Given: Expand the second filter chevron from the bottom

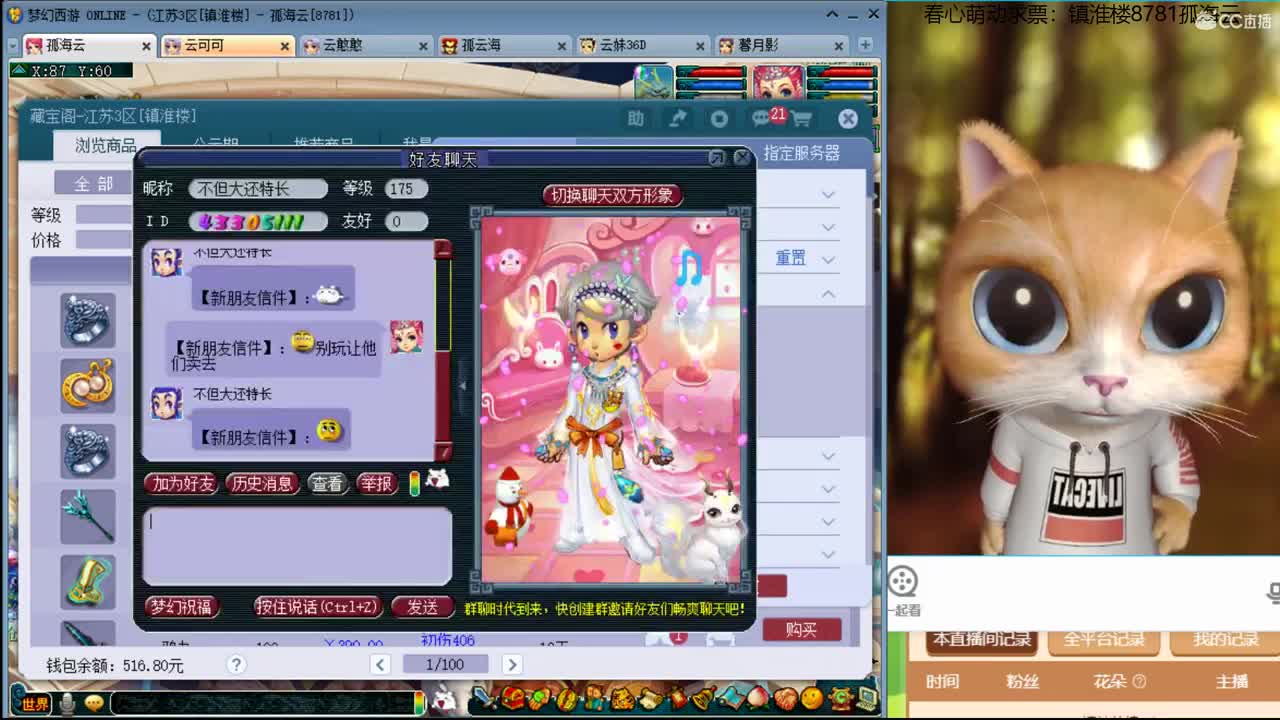Looking at the screenshot, I should coord(828,521).
